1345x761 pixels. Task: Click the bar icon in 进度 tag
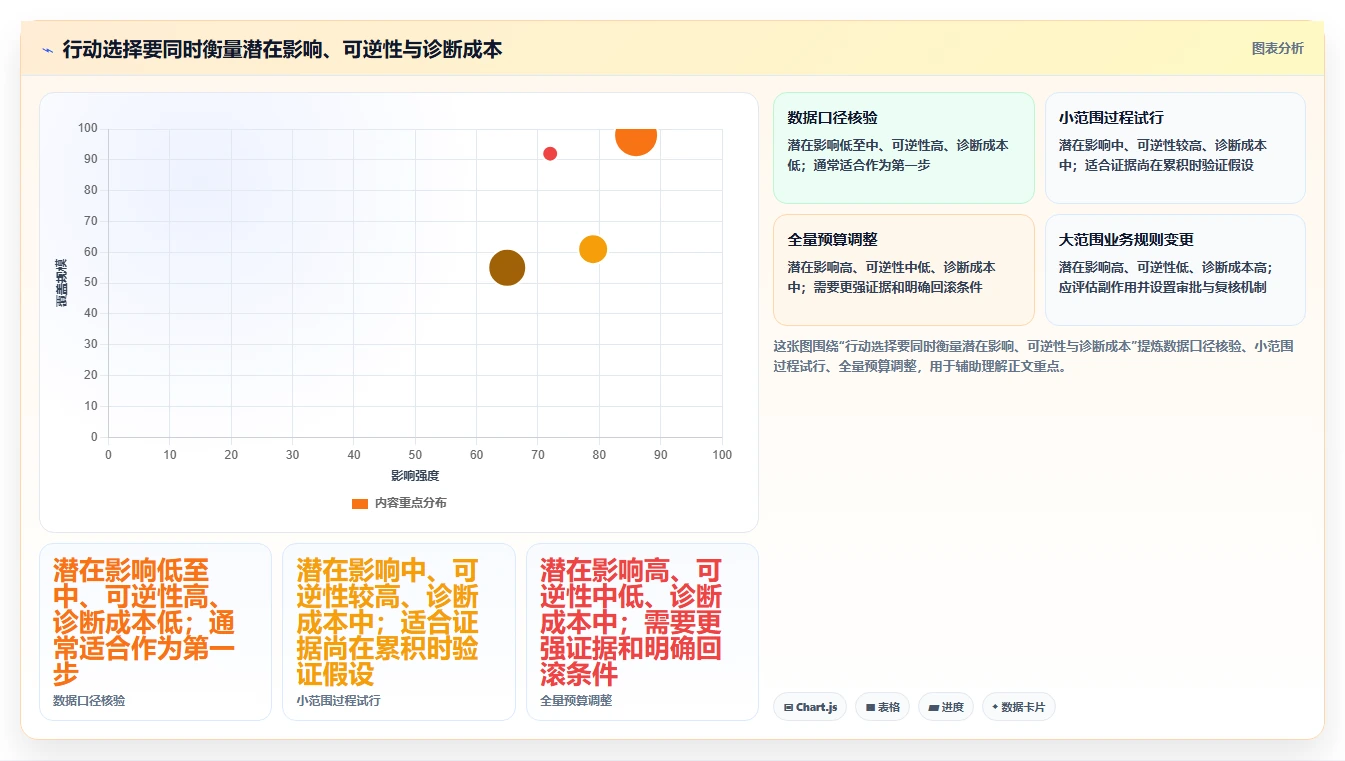[x=933, y=707]
